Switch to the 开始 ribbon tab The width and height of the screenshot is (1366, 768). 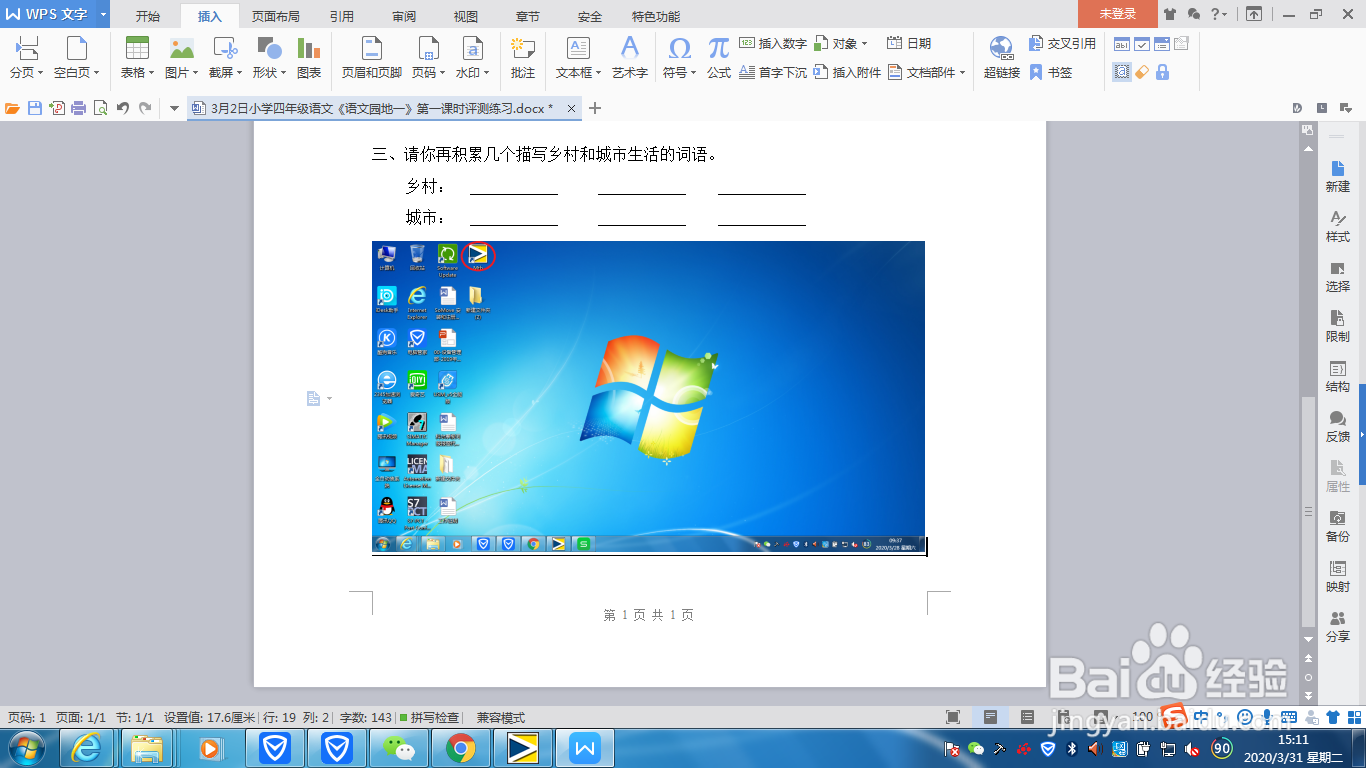click(146, 16)
